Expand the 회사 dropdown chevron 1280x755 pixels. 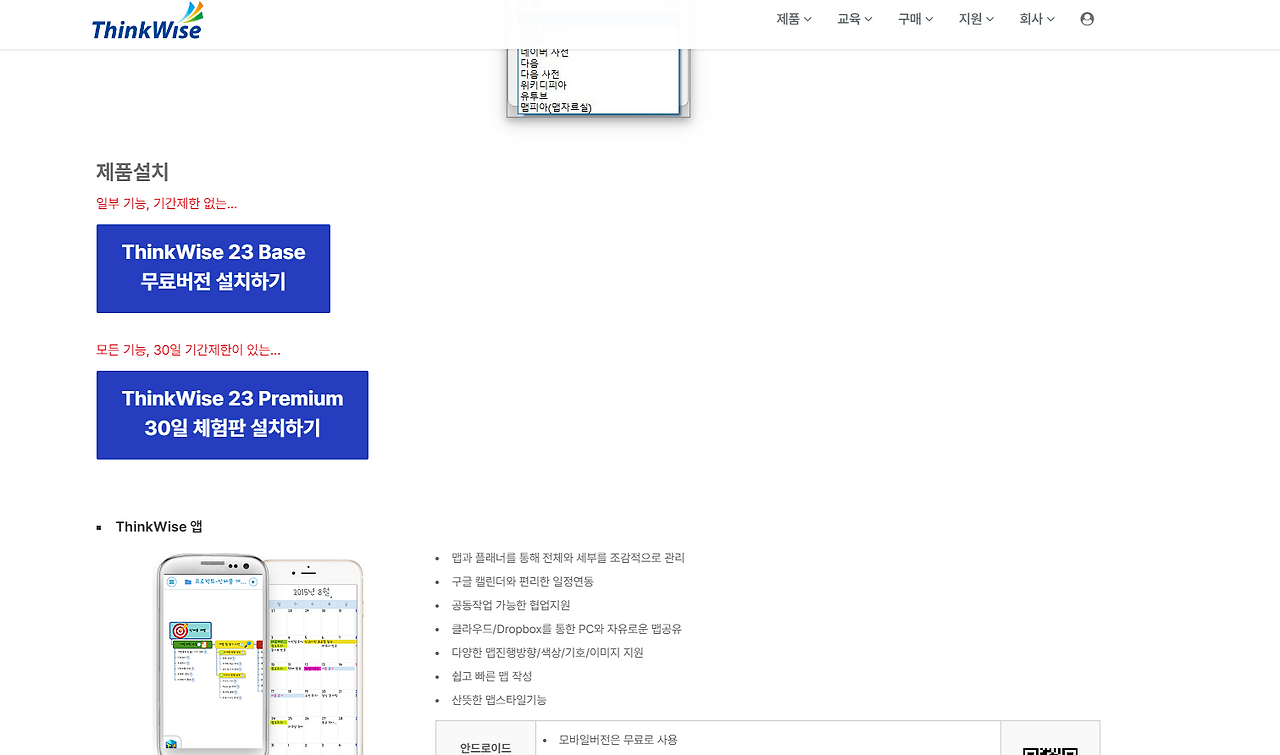pos(1052,18)
